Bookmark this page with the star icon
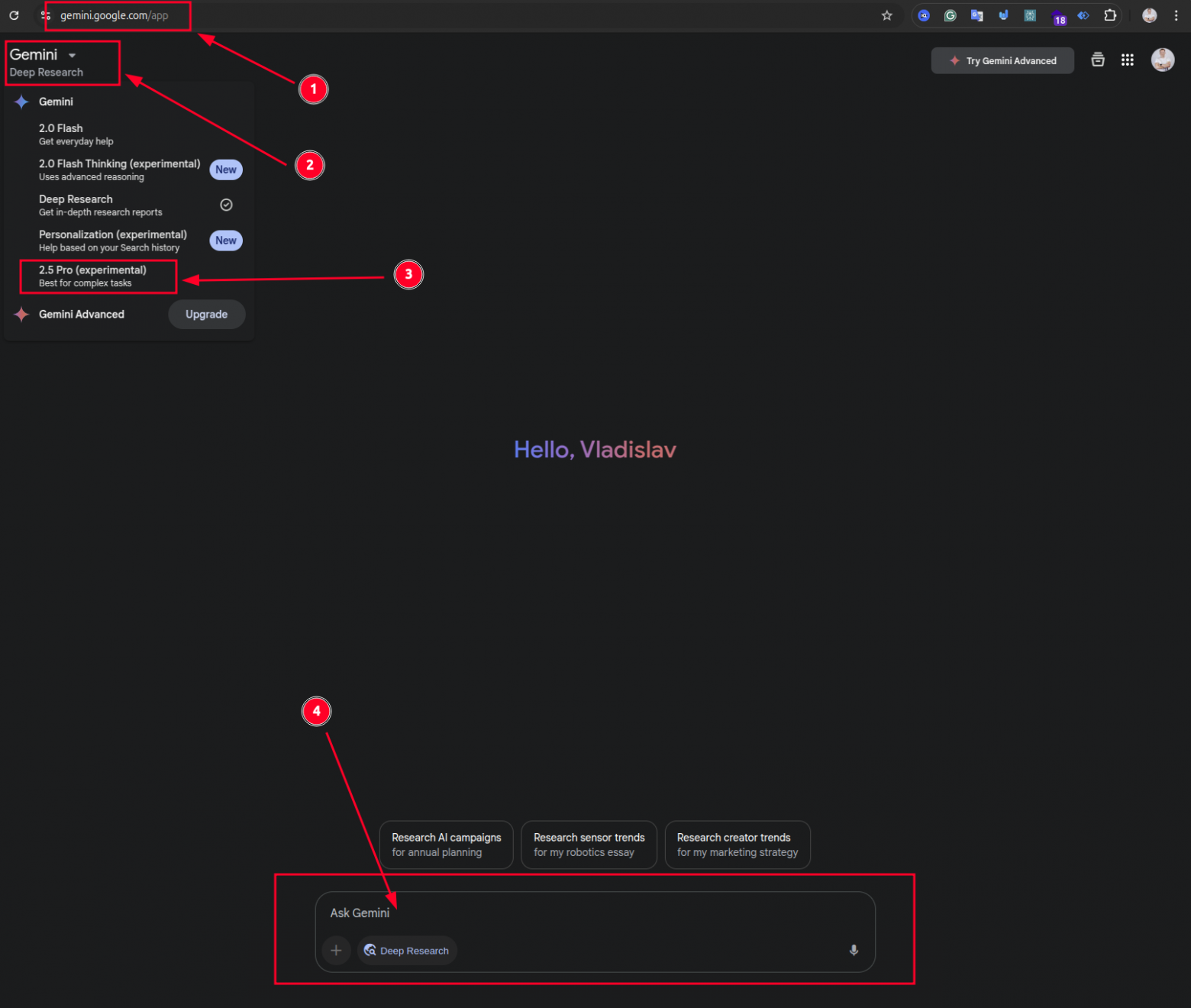1191x1008 pixels. point(886,15)
